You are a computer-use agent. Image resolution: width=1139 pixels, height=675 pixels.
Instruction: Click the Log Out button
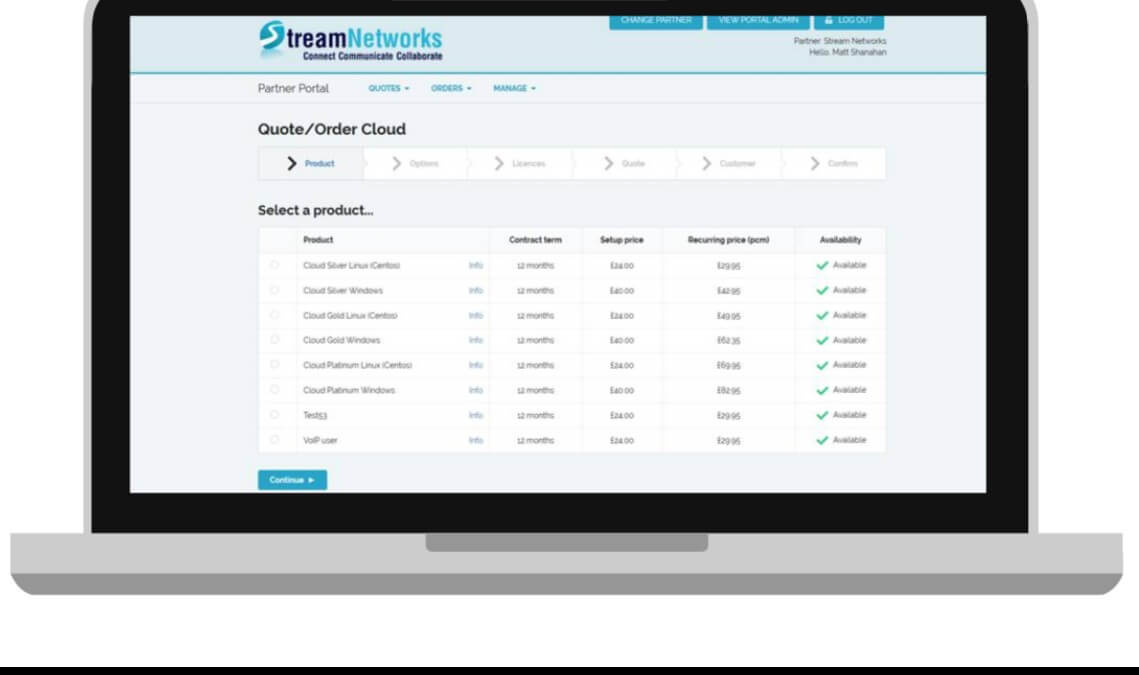[x=848, y=21]
